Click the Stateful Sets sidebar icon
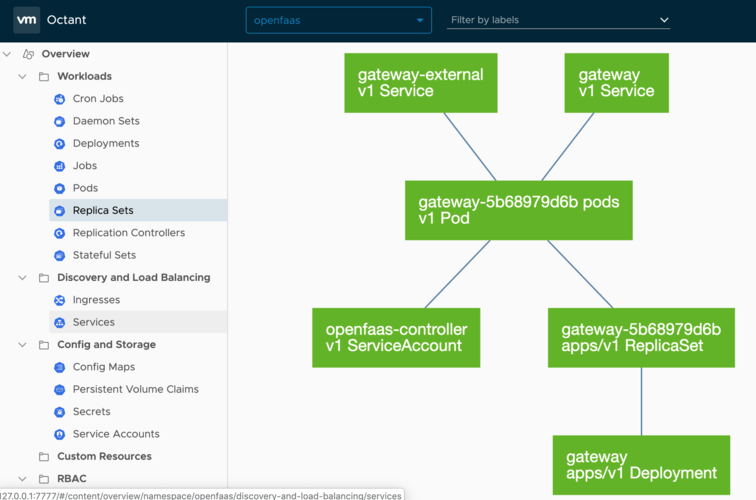Viewport: 756px width, 500px height. click(x=59, y=255)
